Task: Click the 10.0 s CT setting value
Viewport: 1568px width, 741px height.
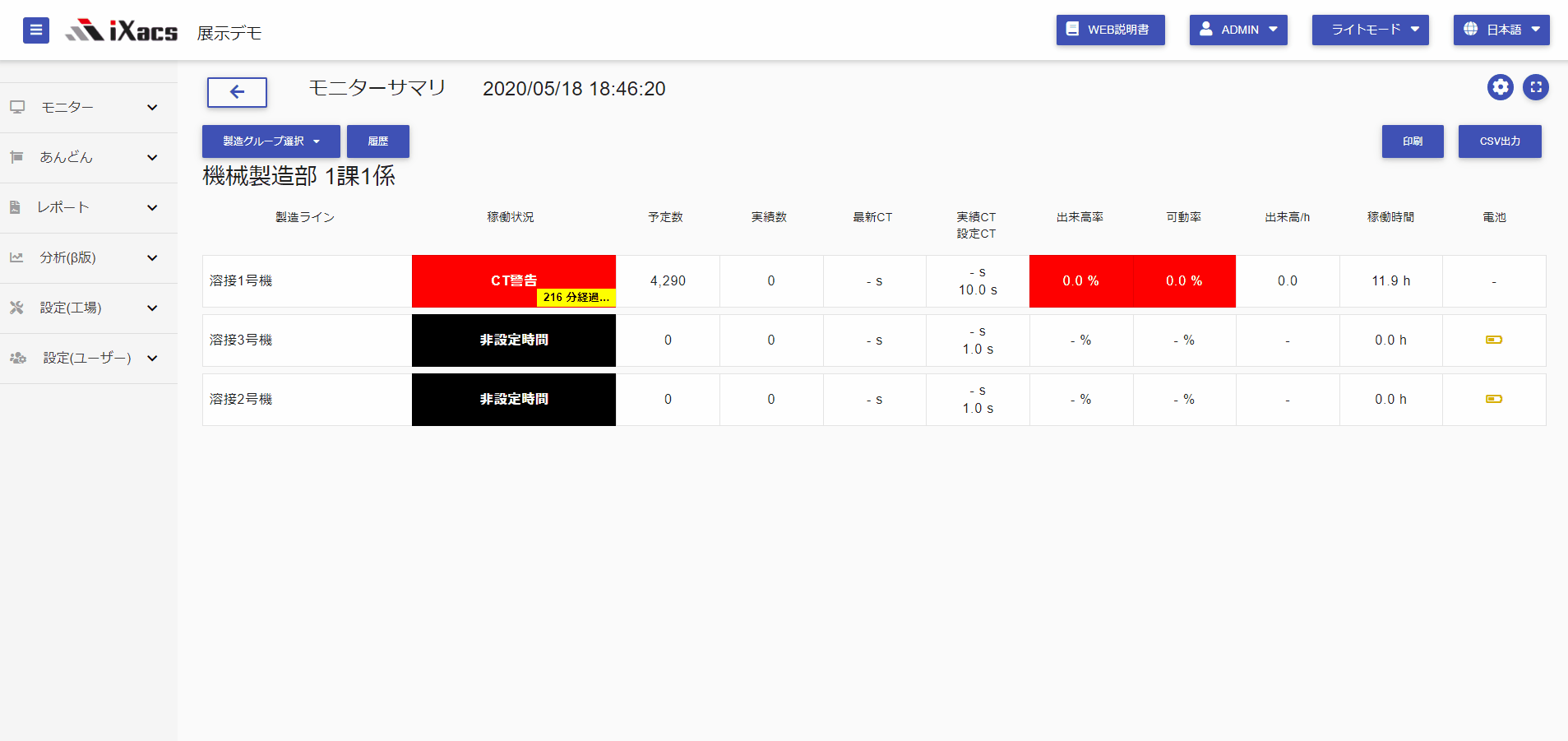Action: pos(978,290)
